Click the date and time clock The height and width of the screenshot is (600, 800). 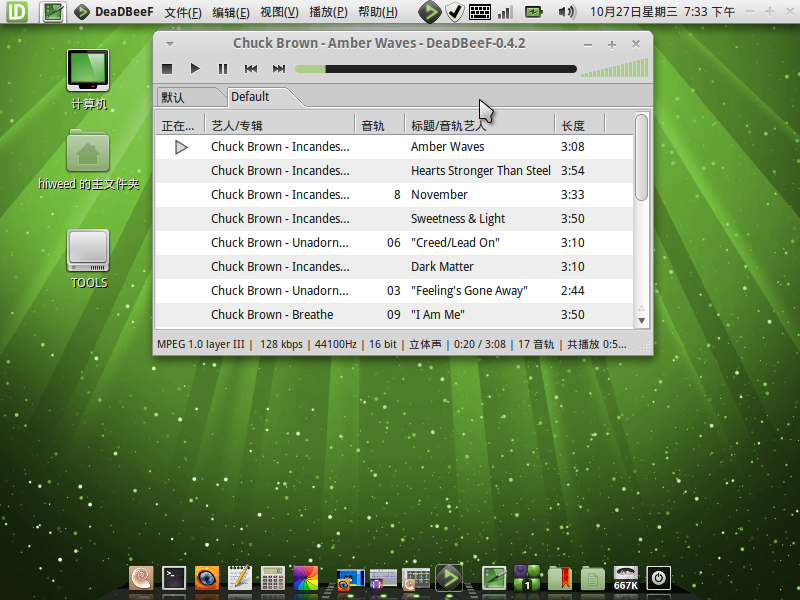[662, 12]
